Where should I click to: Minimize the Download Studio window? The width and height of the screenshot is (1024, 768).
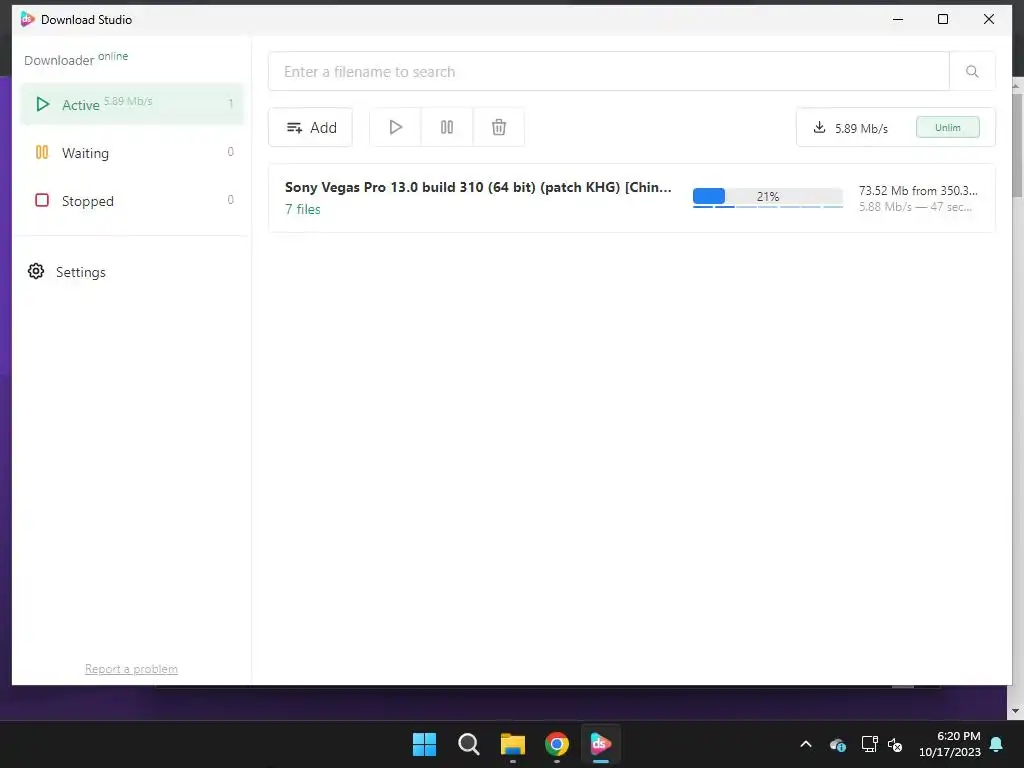(x=898, y=19)
